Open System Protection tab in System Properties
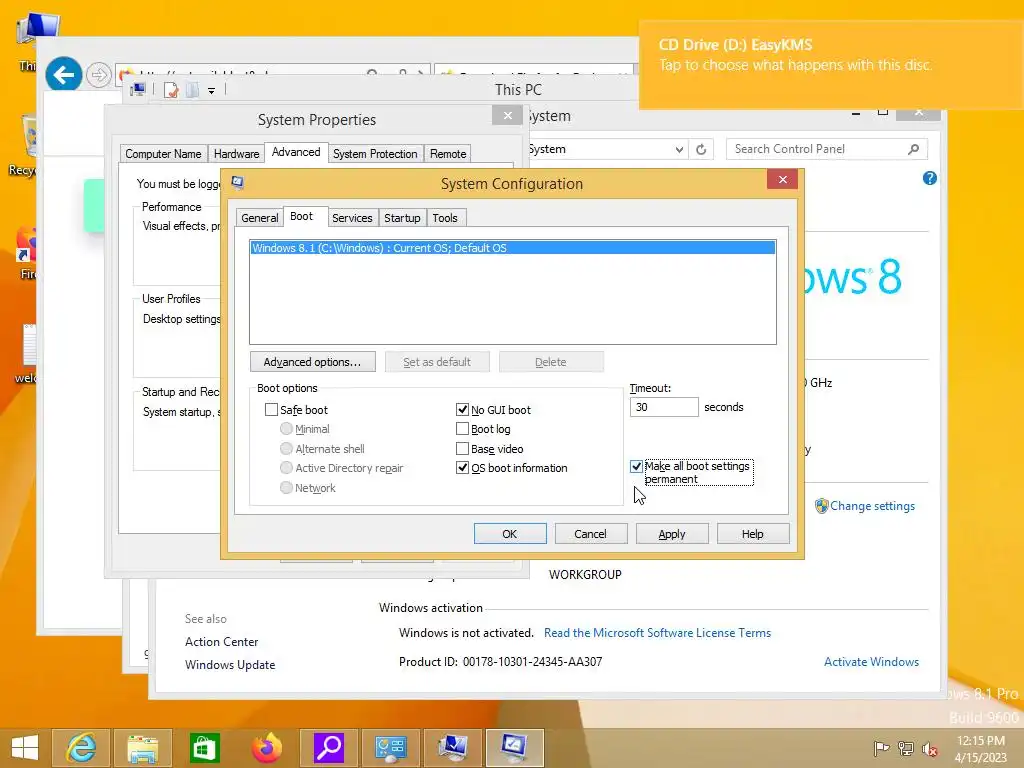 click(375, 154)
